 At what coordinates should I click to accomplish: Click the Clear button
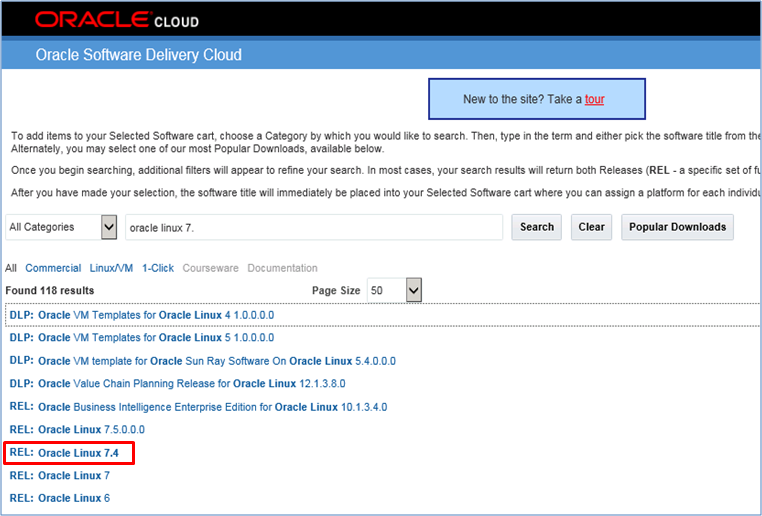coord(591,227)
